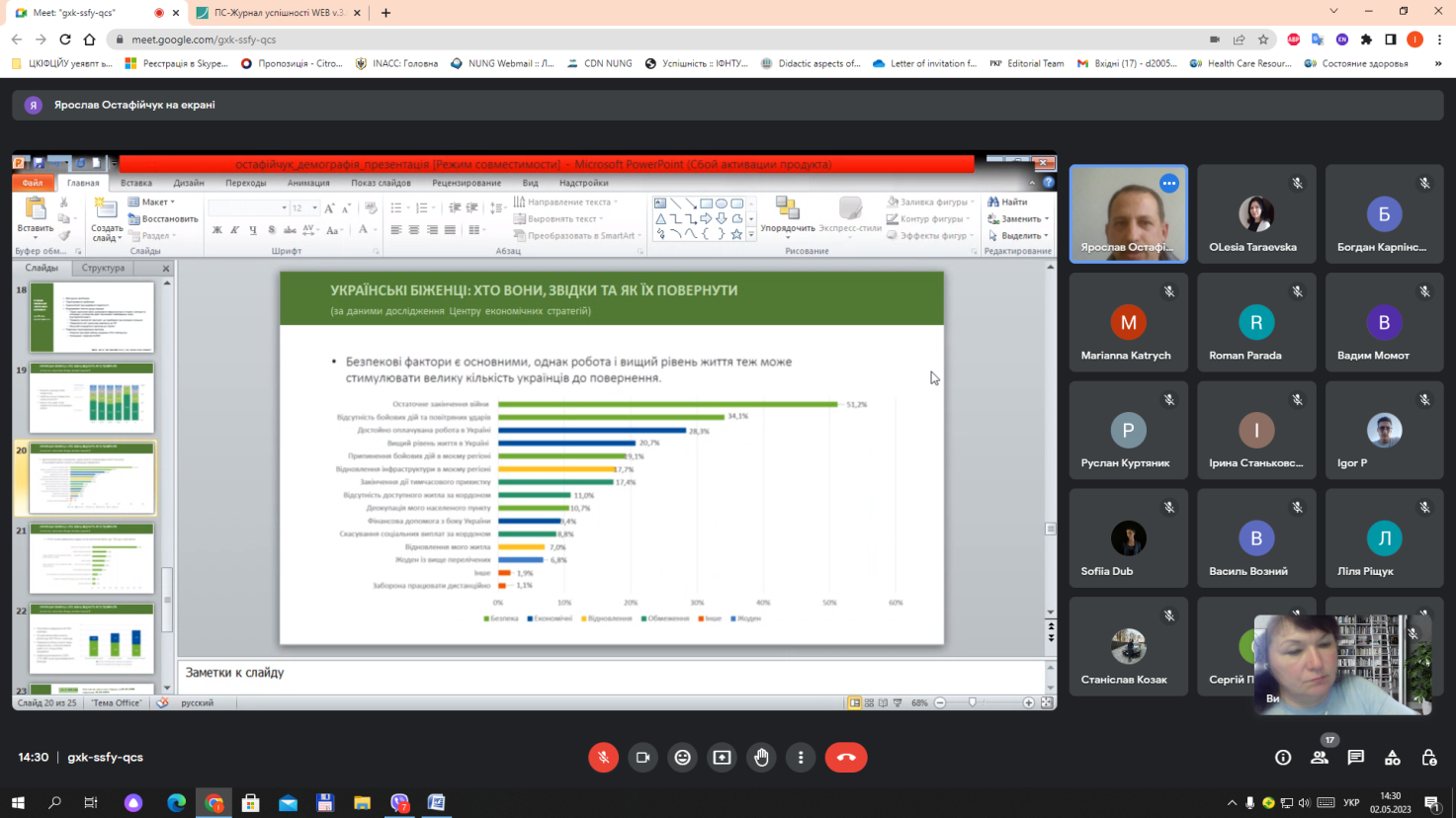Open a new Chrome tab
Viewport: 1456px width, 818px height.
pyautogui.click(x=385, y=13)
